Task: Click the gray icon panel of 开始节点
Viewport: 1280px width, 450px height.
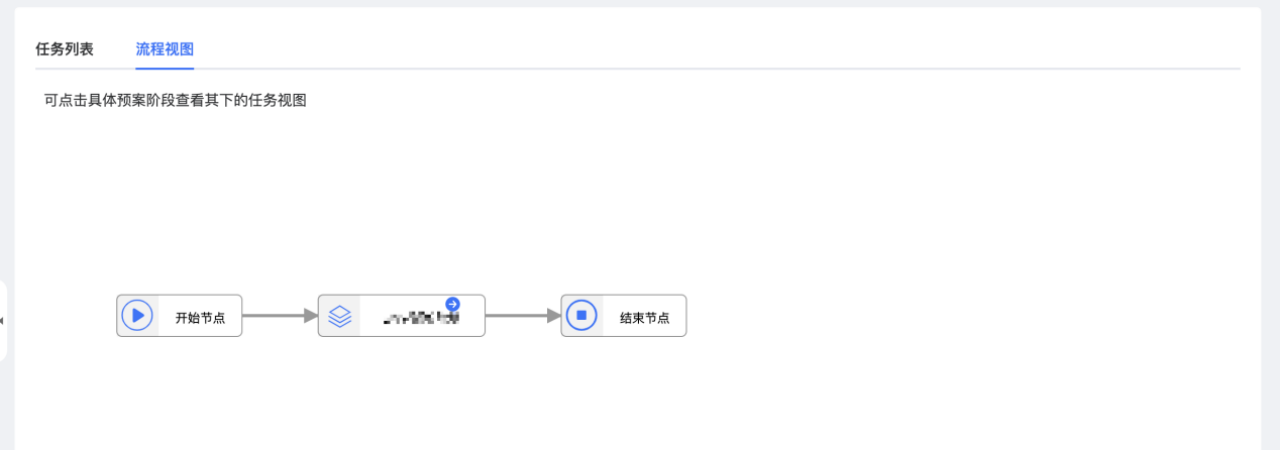Action: point(138,316)
